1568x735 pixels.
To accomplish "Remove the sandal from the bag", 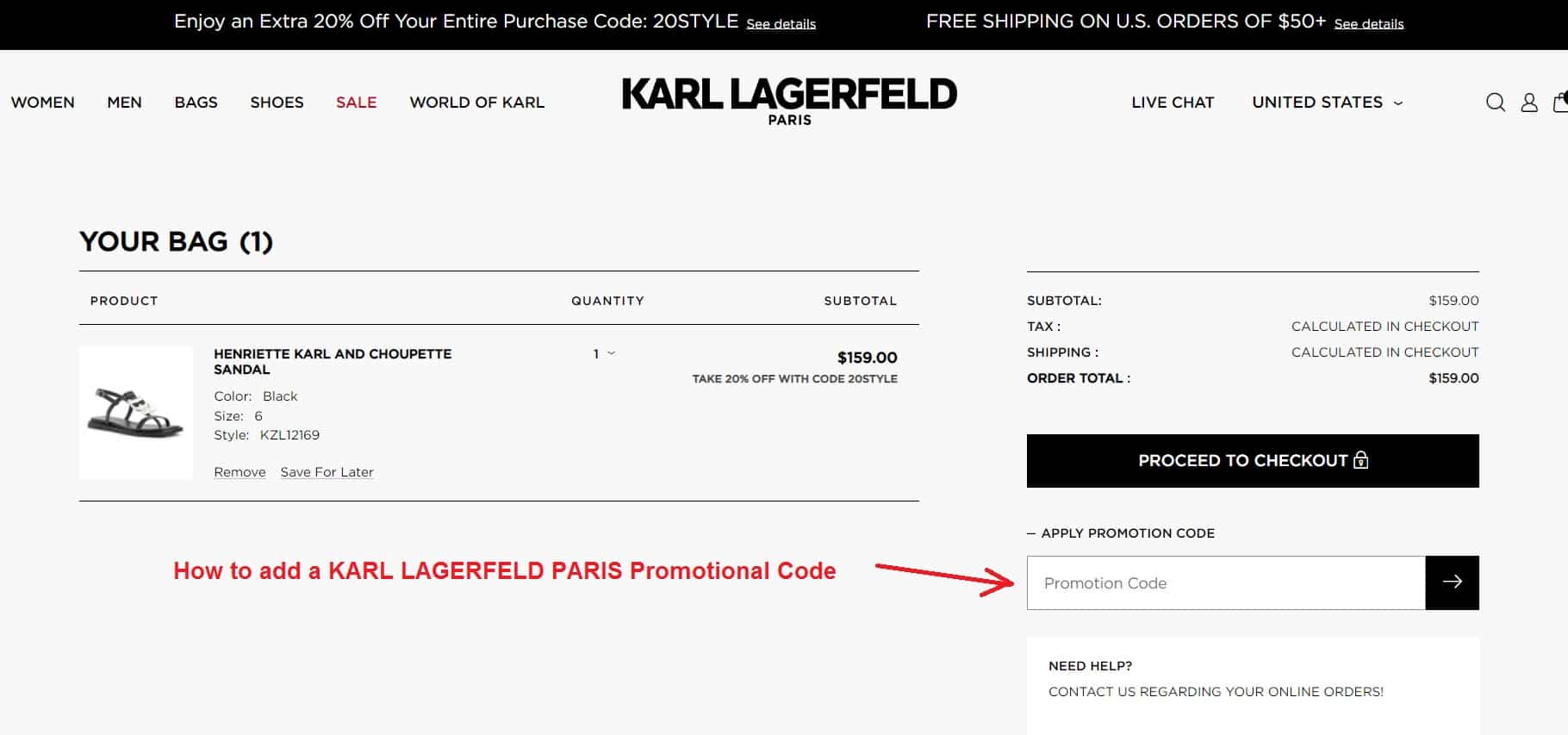I will pyautogui.click(x=239, y=471).
